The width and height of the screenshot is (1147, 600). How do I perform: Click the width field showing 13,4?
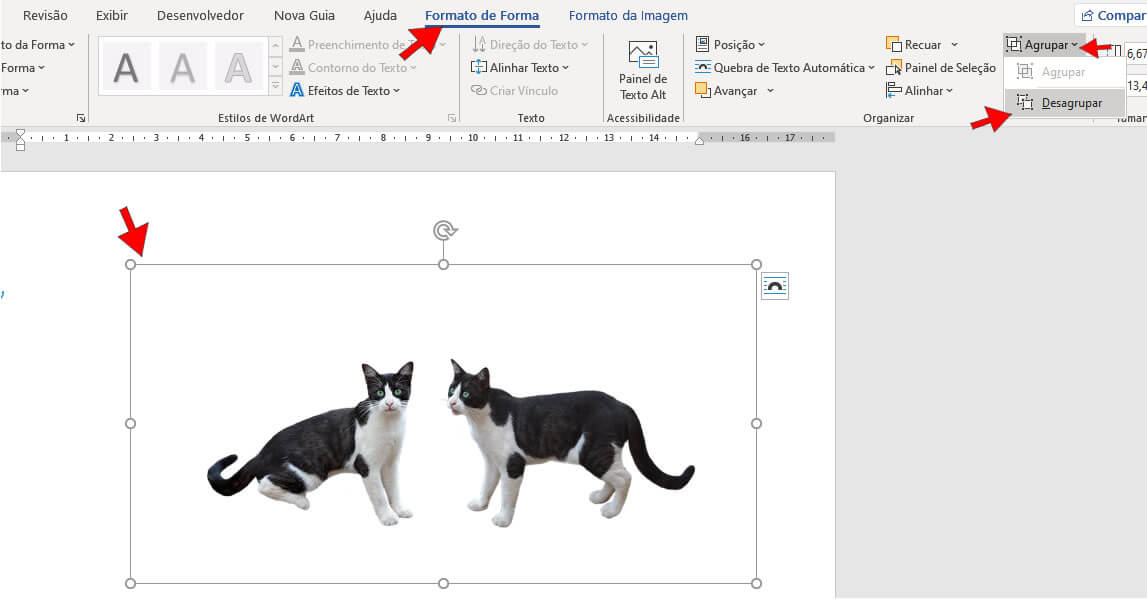(x=1136, y=86)
